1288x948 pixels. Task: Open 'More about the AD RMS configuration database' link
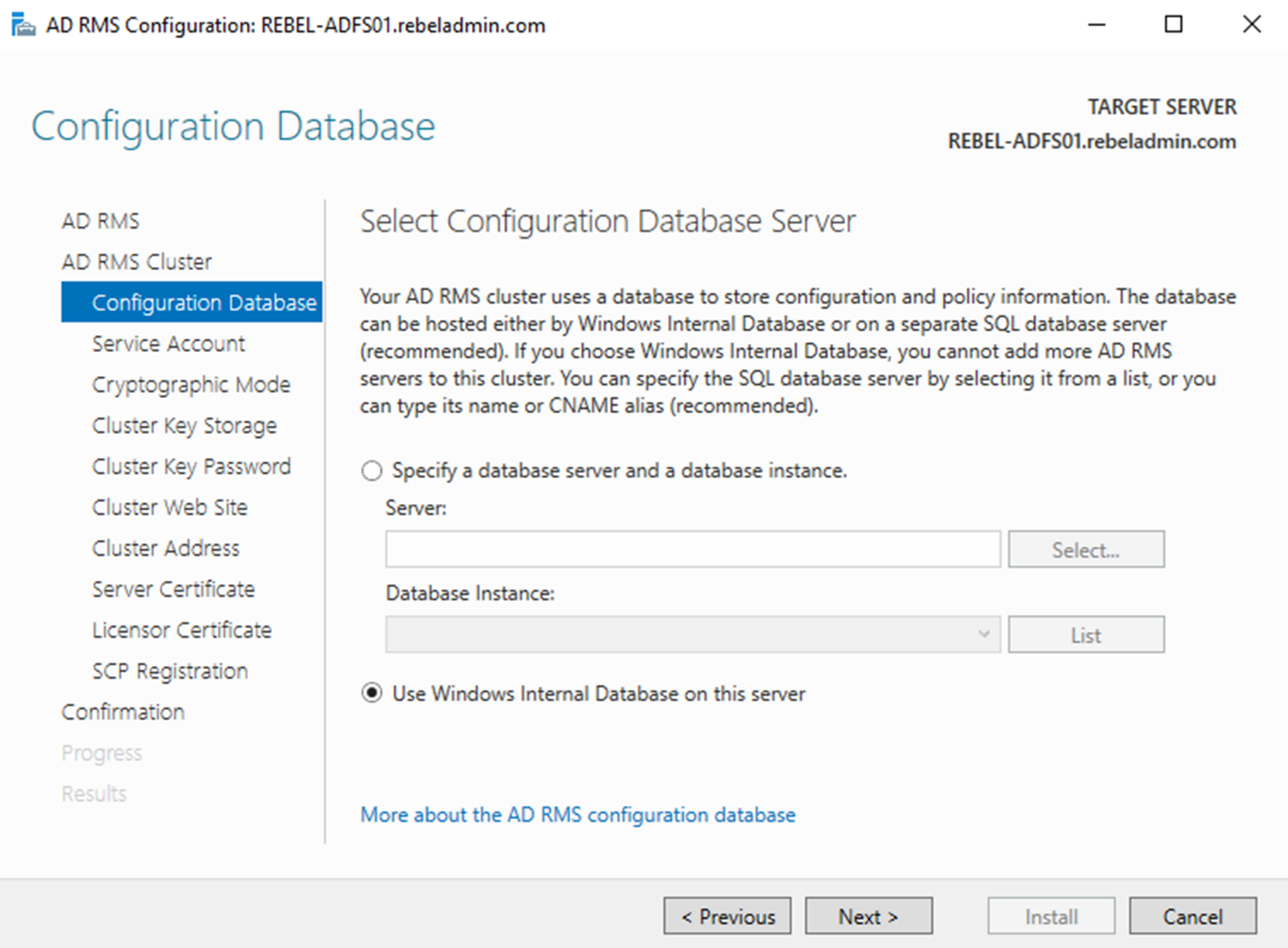point(577,815)
